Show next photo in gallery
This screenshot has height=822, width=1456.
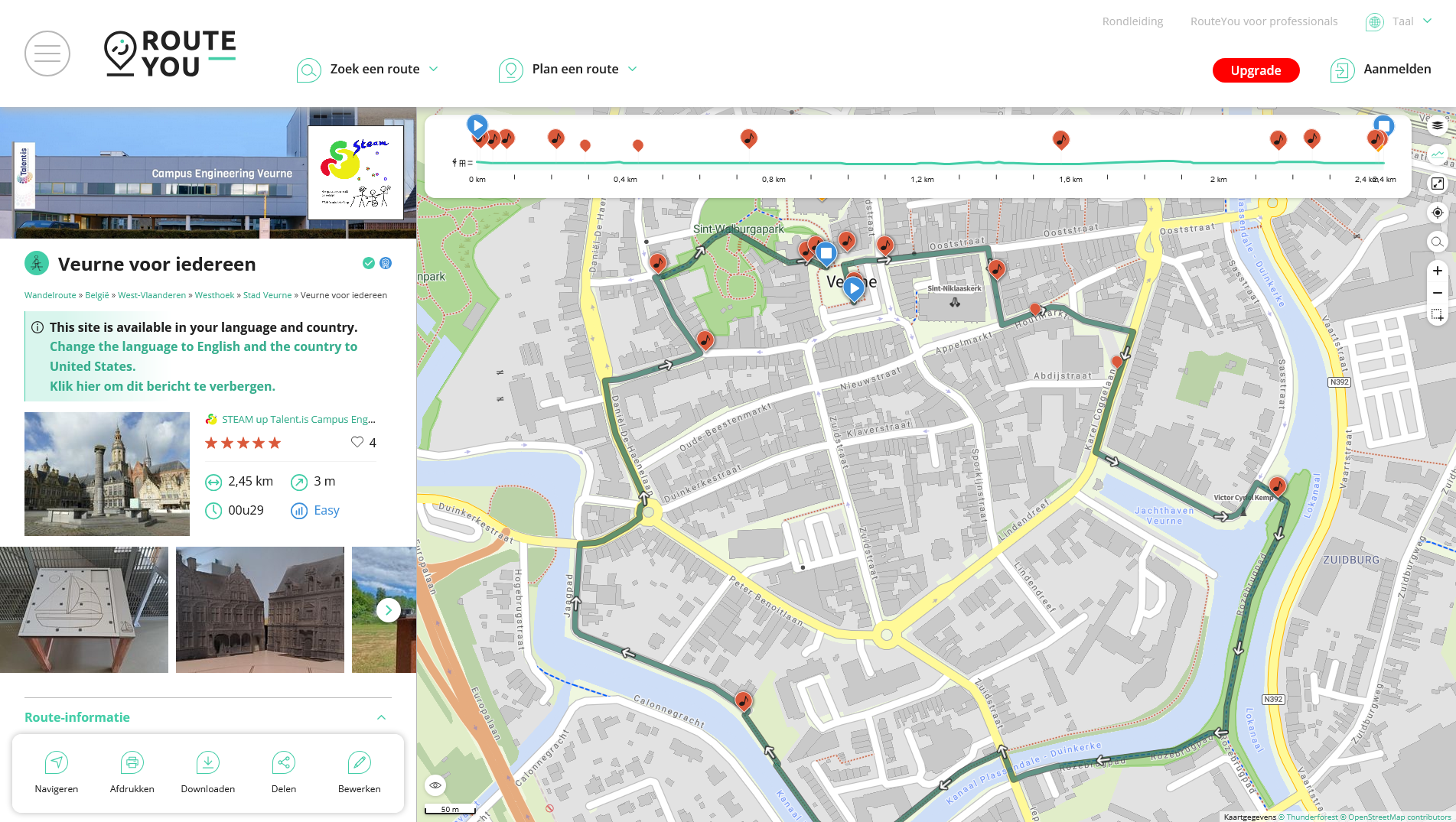pyautogui.click(x=389, y=610)
